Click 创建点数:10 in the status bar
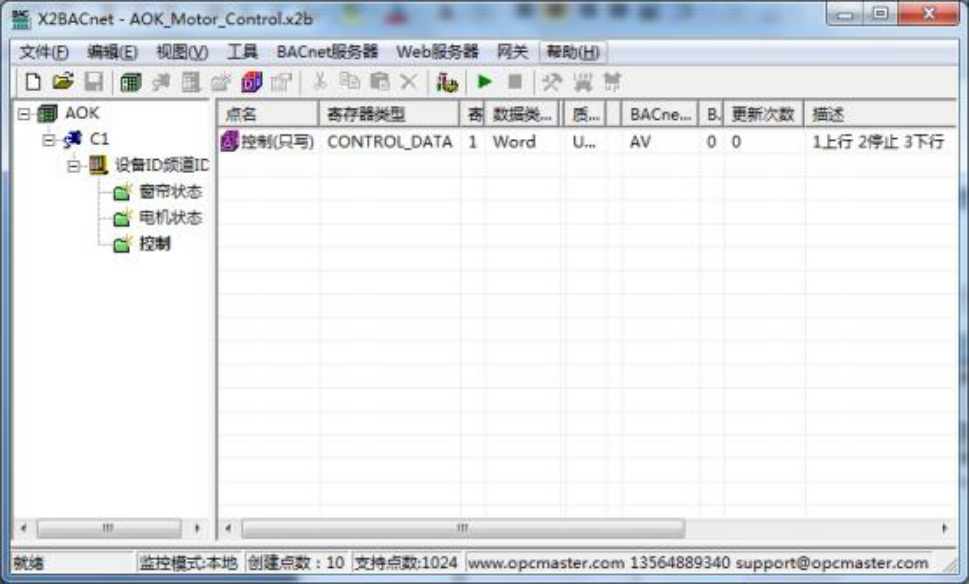 click(x=296, y=563)
